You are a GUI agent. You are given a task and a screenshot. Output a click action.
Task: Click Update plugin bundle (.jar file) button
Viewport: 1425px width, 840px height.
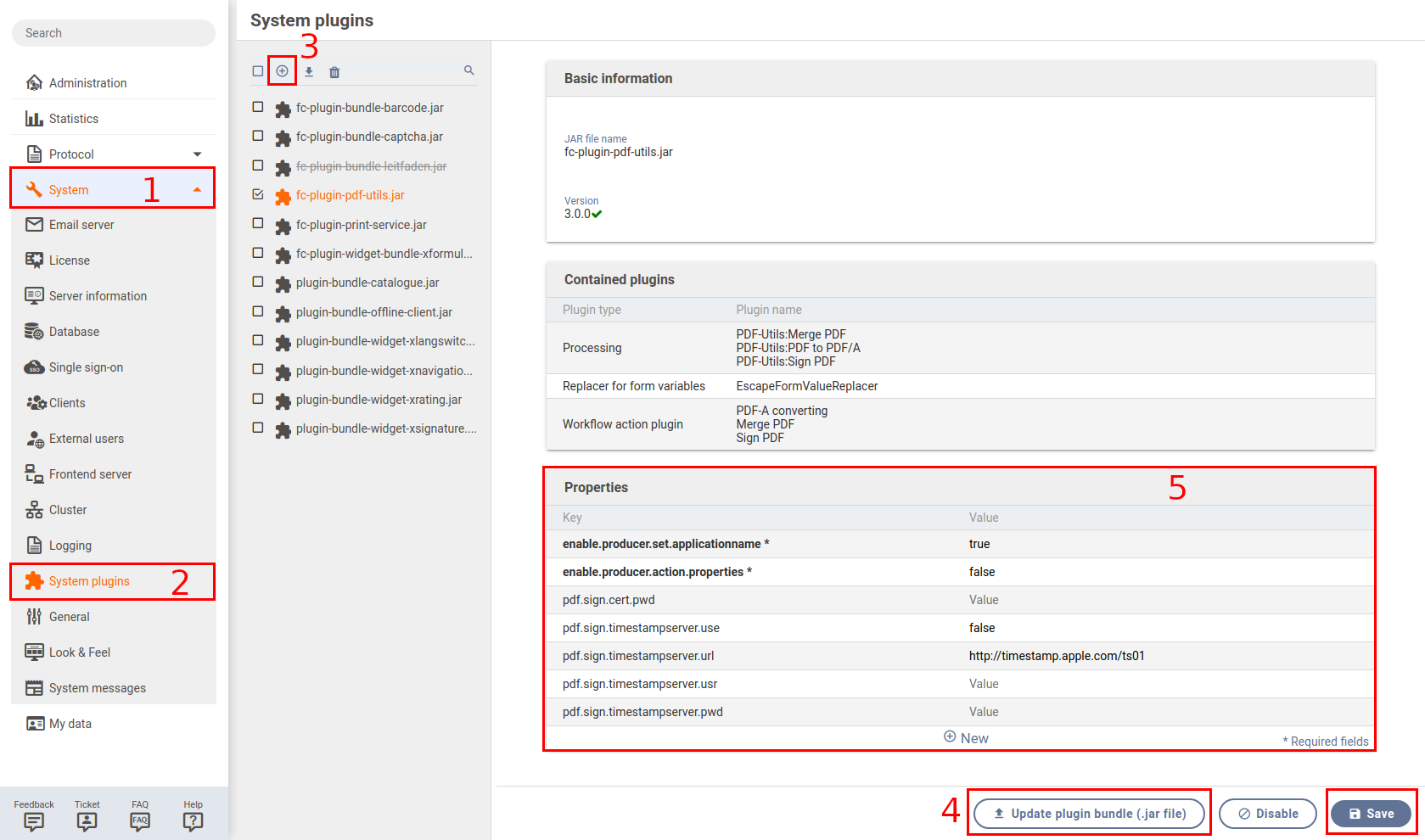(1090, 814)
